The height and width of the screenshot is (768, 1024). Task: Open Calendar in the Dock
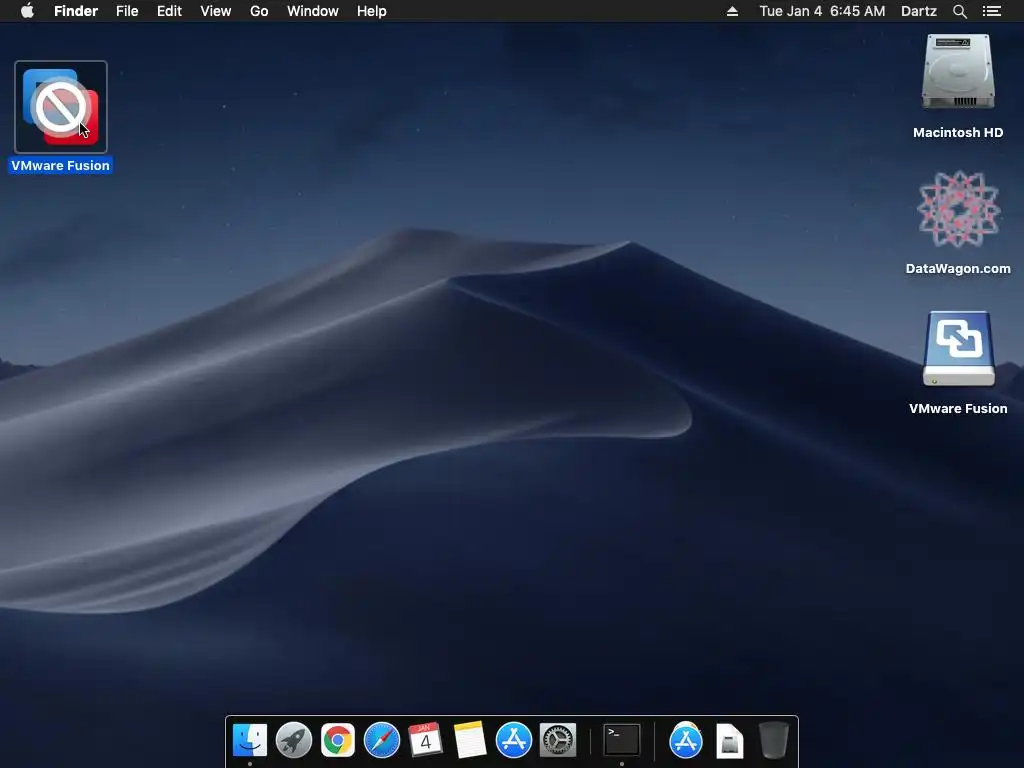pyautogui.click(x=425, y=741)
